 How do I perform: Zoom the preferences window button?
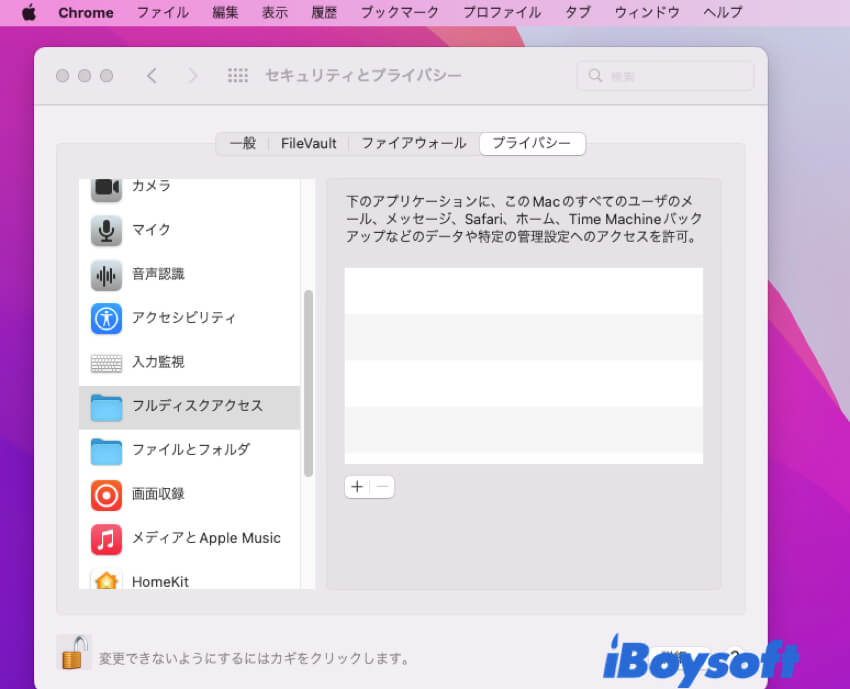[107, 75]
